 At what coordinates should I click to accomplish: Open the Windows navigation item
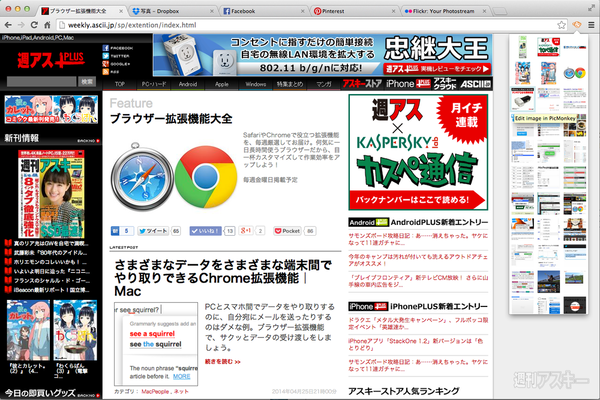pyautogui.click(x=256, y=84)
